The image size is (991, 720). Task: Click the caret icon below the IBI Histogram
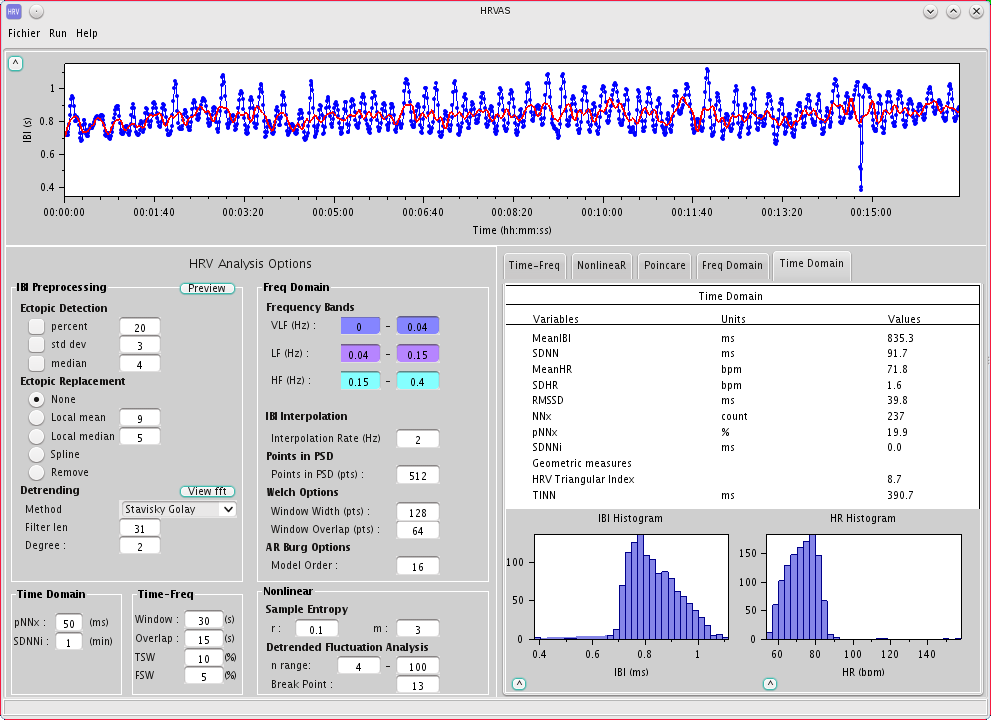click(519, 684)
